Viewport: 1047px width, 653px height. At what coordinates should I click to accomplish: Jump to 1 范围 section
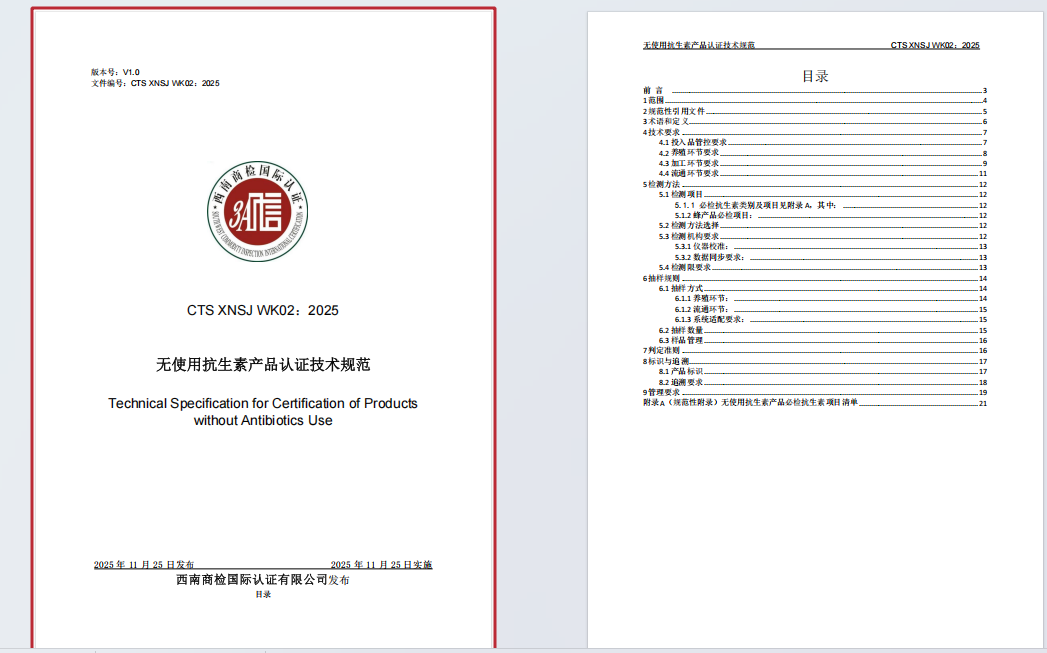click(655, 100)
